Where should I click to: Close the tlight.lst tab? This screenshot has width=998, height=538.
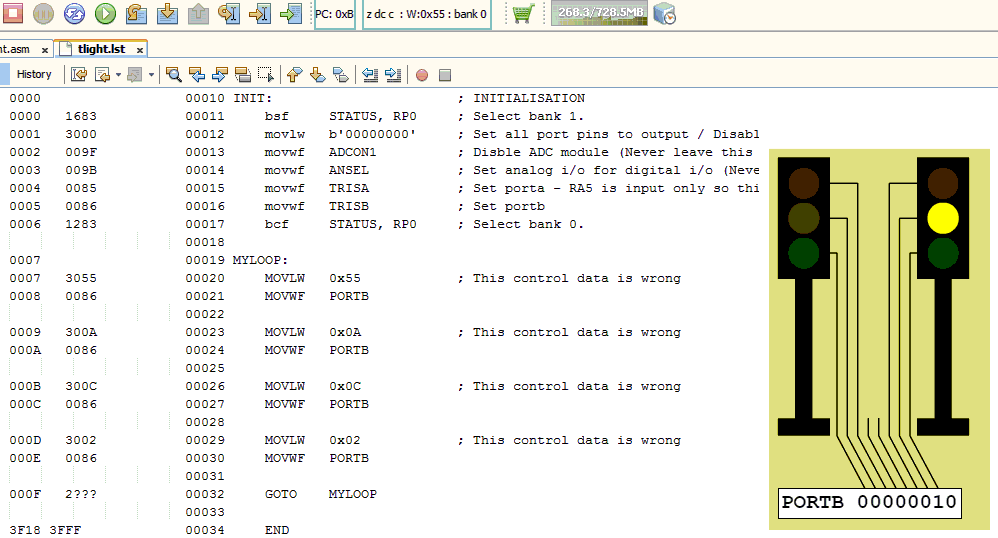click(x=140, y=49)
